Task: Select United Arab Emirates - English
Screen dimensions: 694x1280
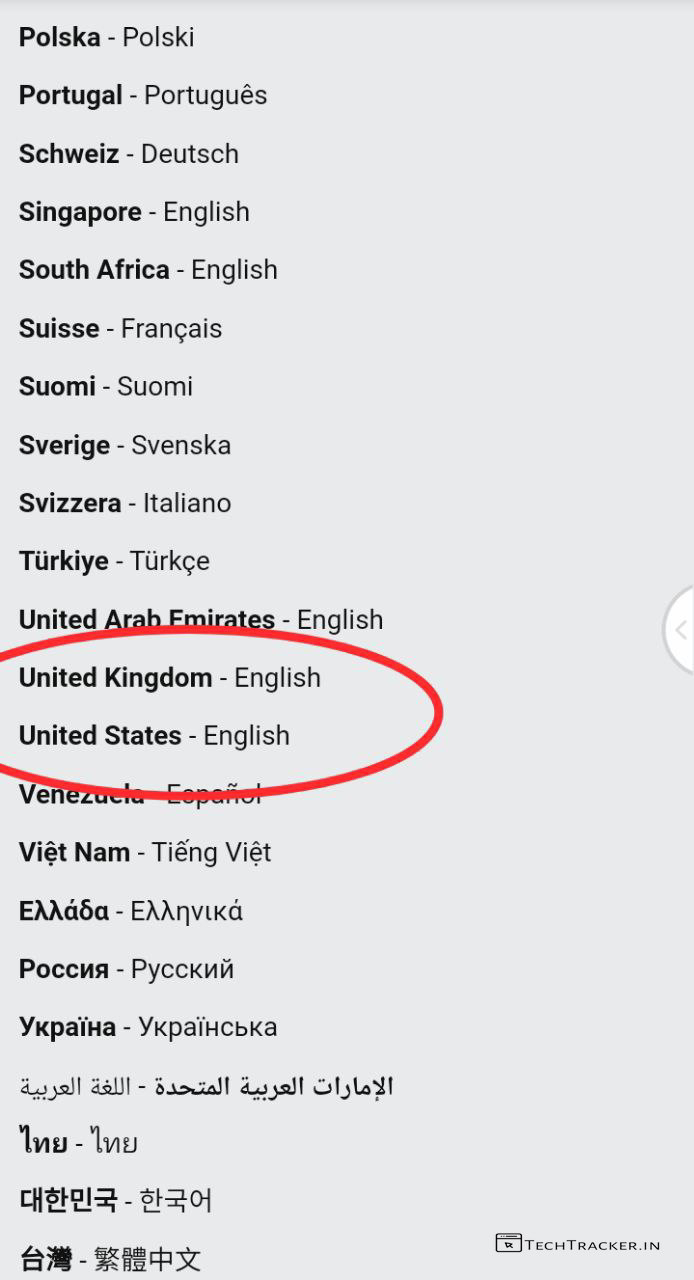Action: tap(201, 620)
